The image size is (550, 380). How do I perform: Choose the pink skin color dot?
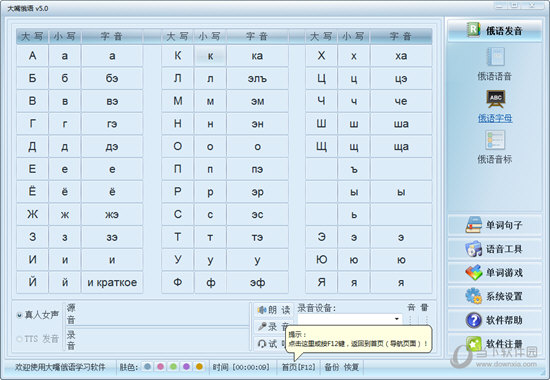point(160,367)
